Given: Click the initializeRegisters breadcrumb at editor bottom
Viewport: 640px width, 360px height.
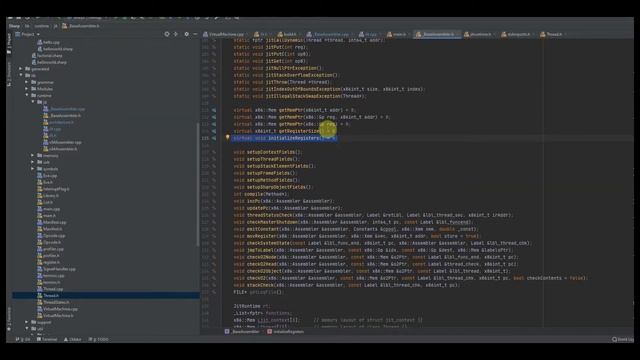Looking at the screenshot, I should [286, 332].
